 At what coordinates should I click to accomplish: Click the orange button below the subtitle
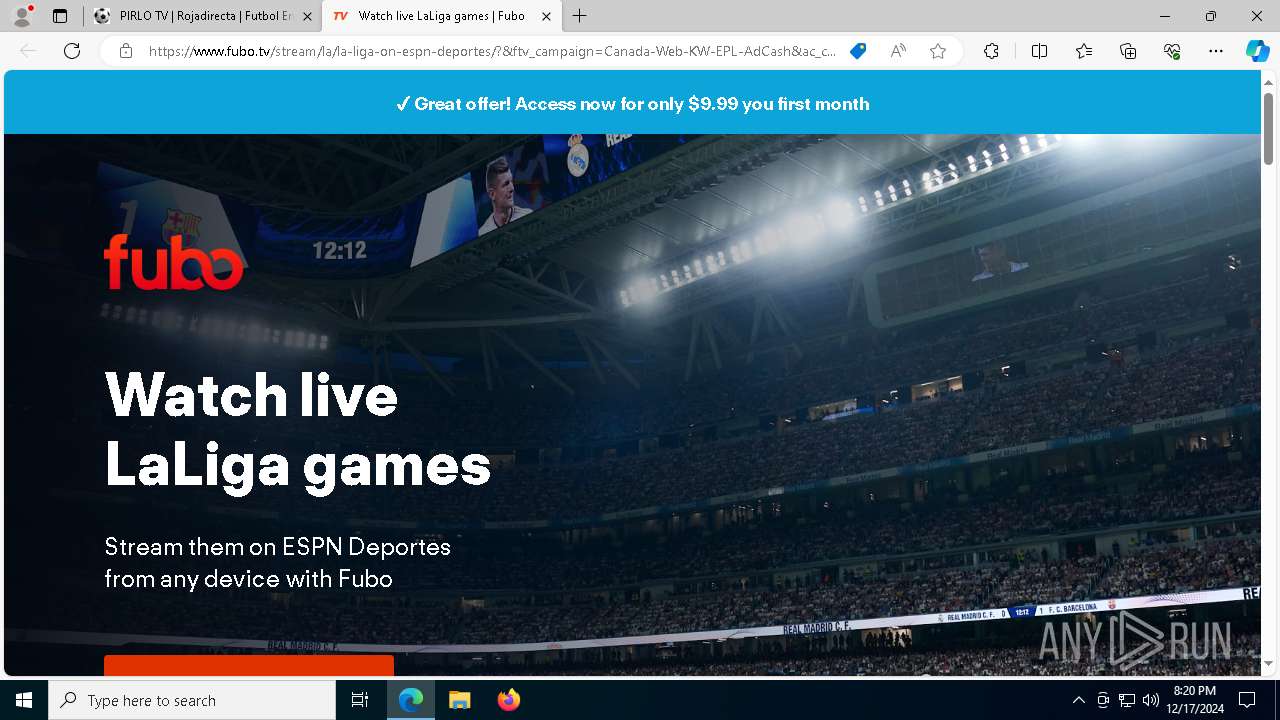(249, 666)
